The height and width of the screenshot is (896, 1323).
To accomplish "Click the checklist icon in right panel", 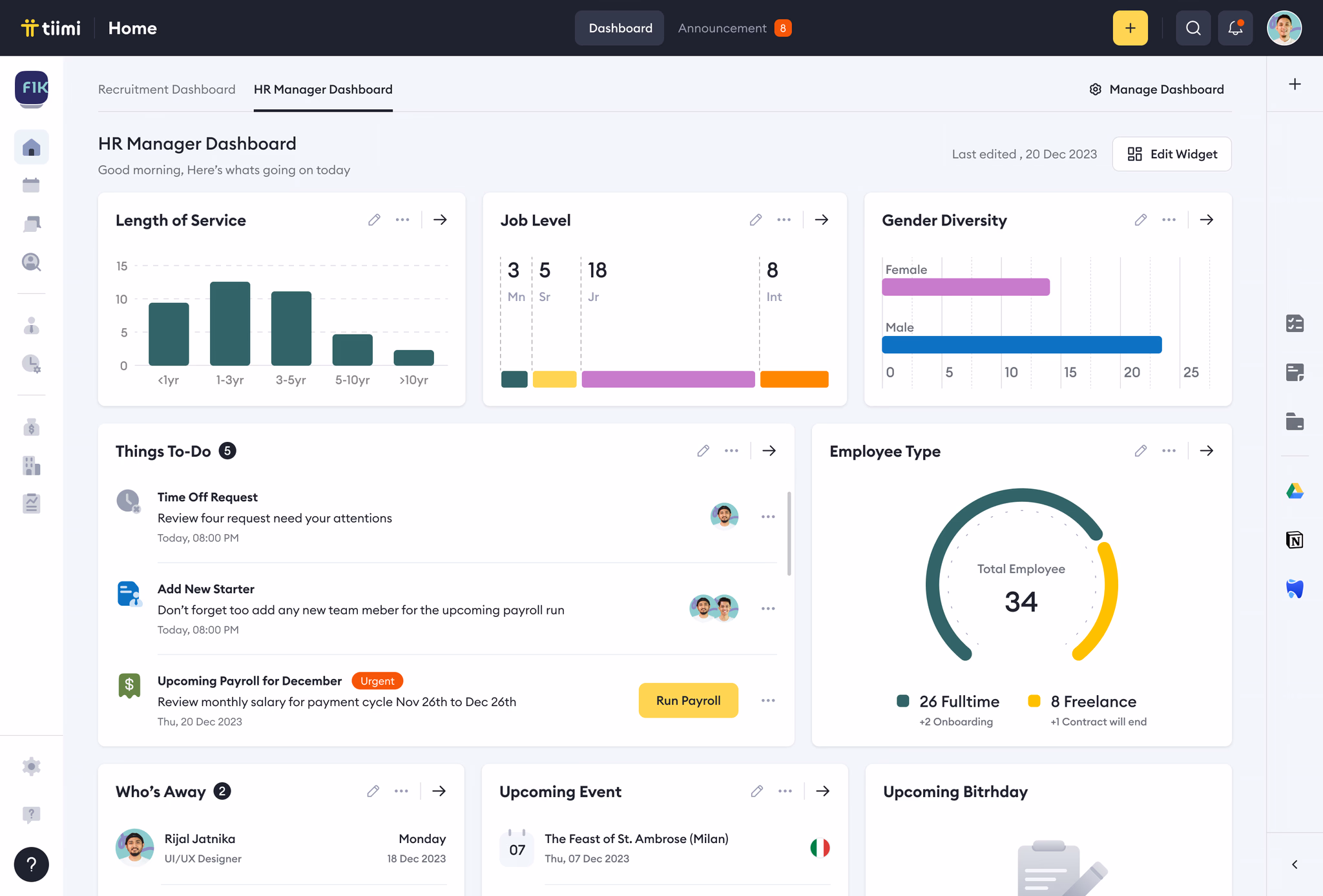I will [x=1295, y=323].
